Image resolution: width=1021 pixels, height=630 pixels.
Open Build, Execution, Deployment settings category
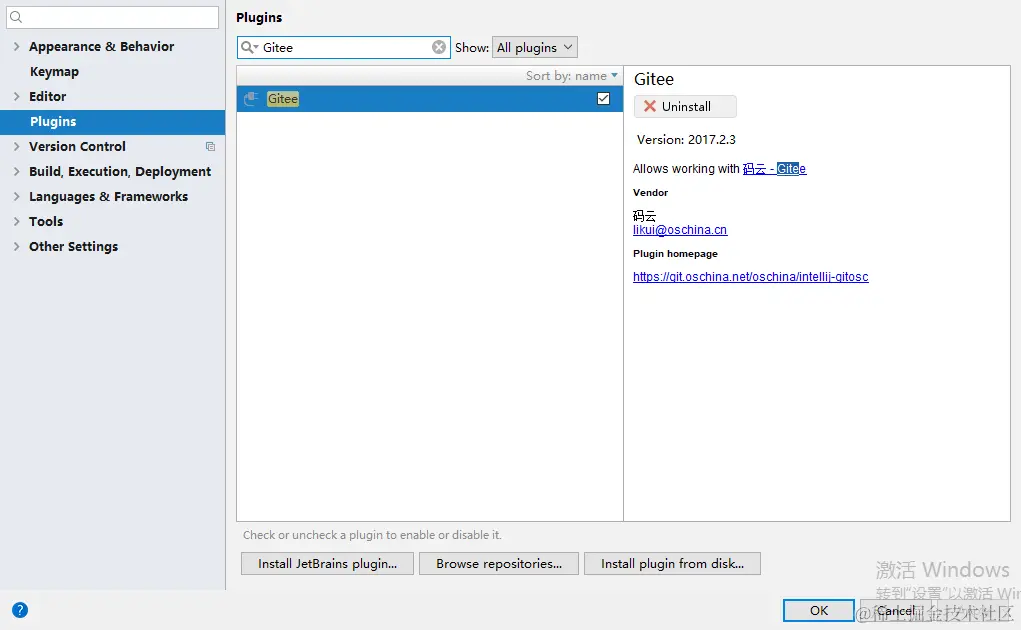click(x=120, y=172)
